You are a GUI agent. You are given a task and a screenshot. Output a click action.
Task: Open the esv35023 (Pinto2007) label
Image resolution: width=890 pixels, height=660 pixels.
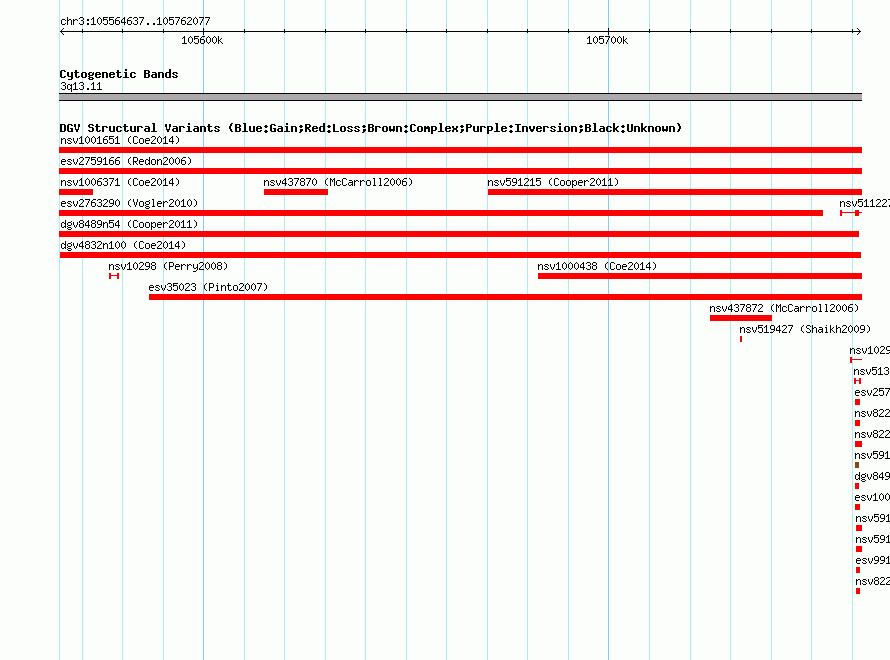[x=208, y=287]
